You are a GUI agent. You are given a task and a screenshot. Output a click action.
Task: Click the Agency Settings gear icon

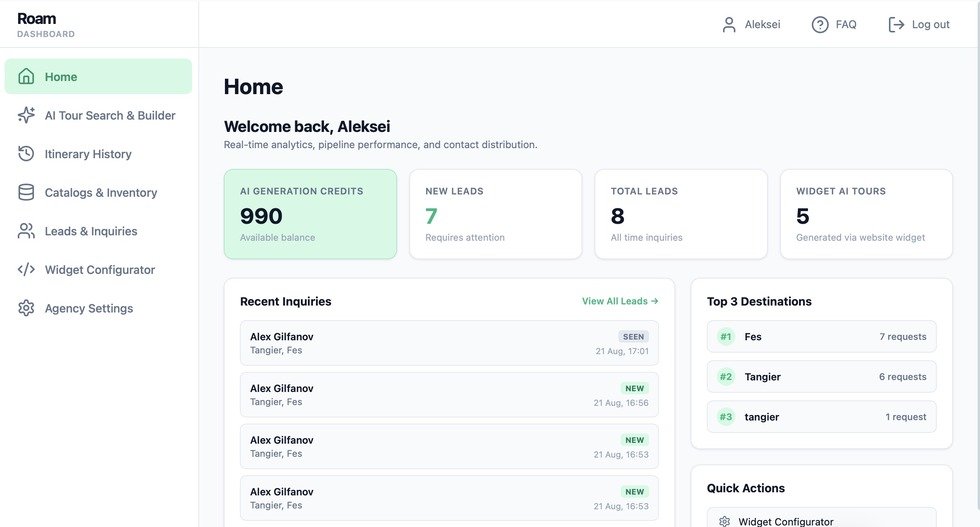click(x=26, y=308)
